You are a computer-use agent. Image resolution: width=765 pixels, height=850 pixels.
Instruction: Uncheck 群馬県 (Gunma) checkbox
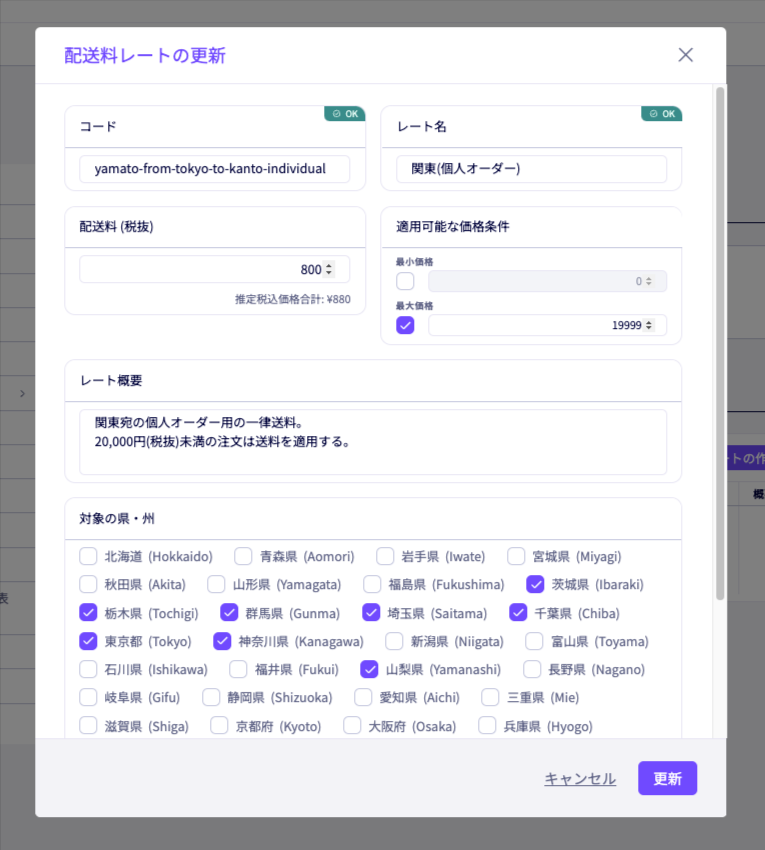tap(229, 613)
